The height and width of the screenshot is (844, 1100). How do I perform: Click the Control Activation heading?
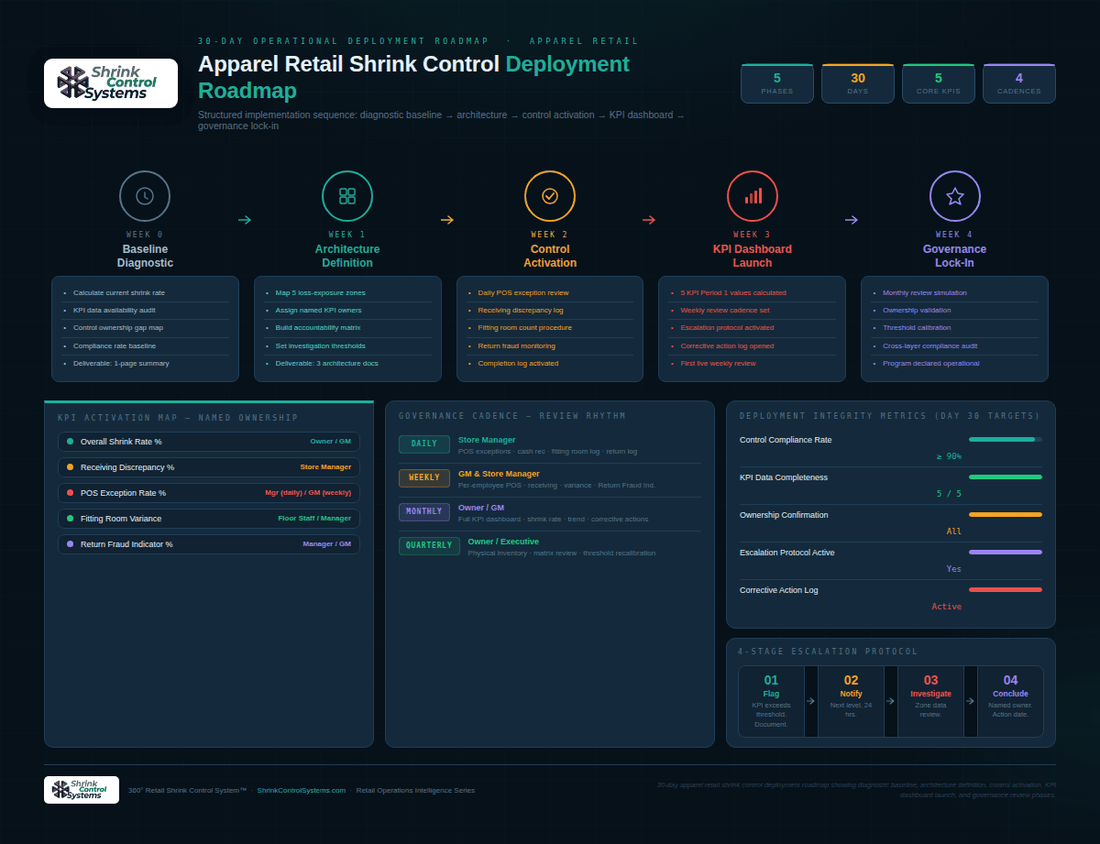(x=550, y=256)
